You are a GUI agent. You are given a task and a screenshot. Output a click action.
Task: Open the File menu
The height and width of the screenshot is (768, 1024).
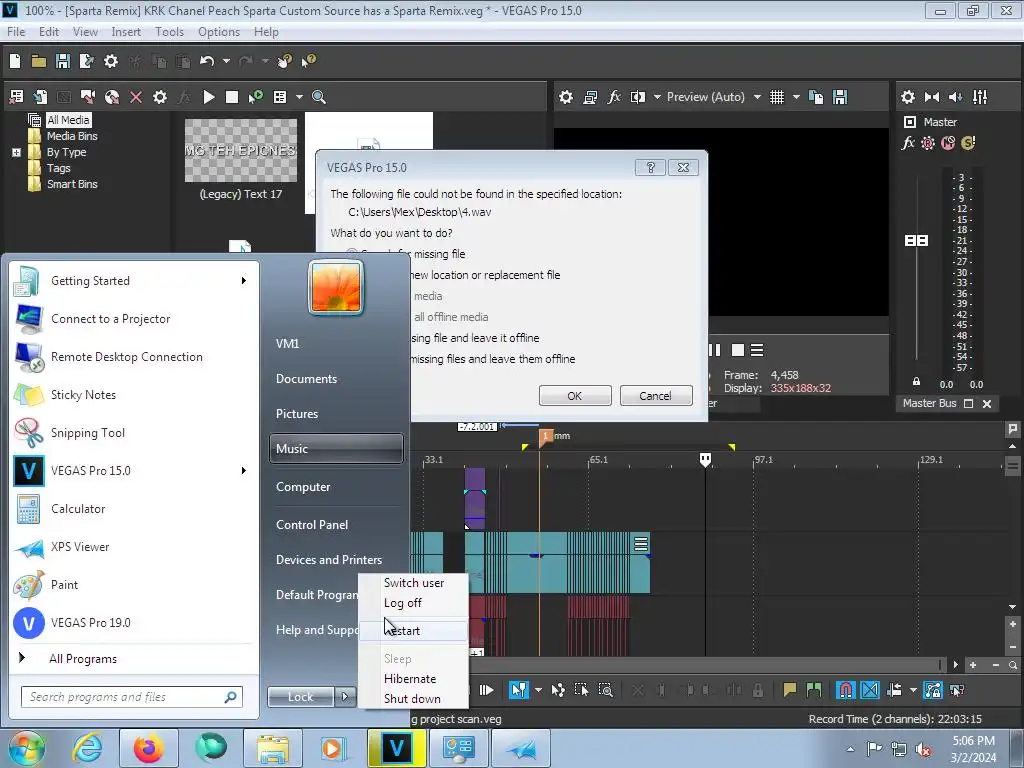(16, 32)
